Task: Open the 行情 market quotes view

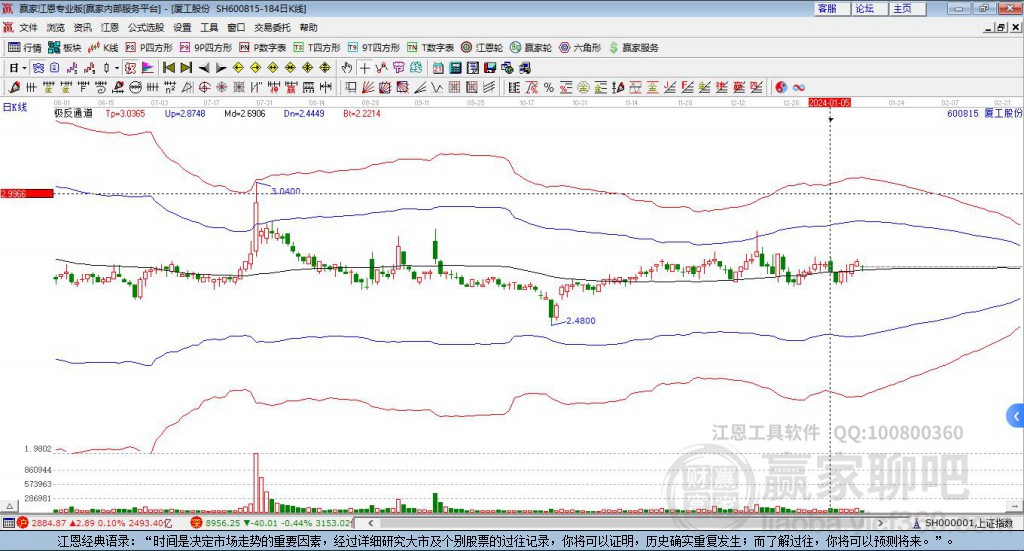Action: pyautogui.click(x=25, y=48)
